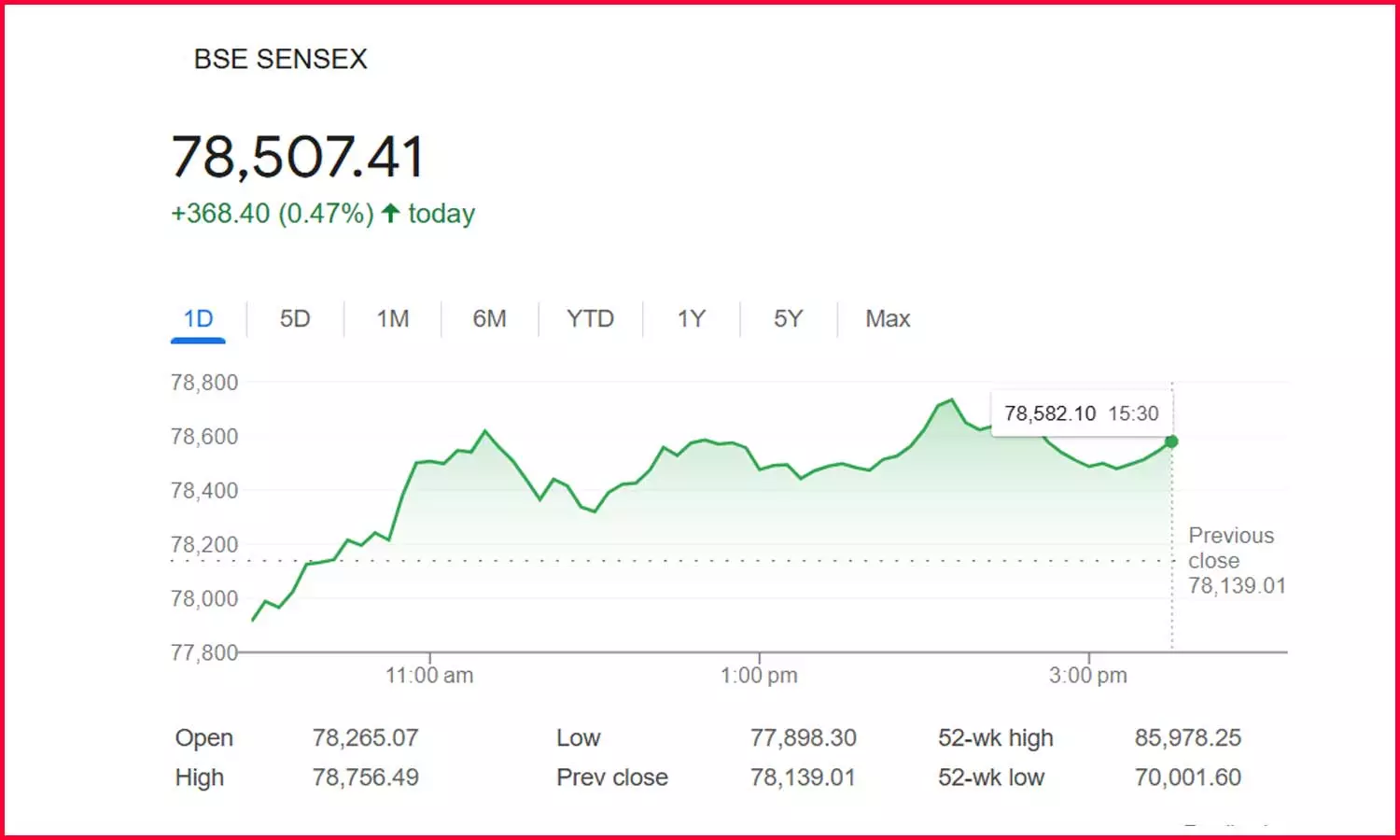Click the 11:00 am axis marker
1400x840 pixels.
tap(429, 675)
